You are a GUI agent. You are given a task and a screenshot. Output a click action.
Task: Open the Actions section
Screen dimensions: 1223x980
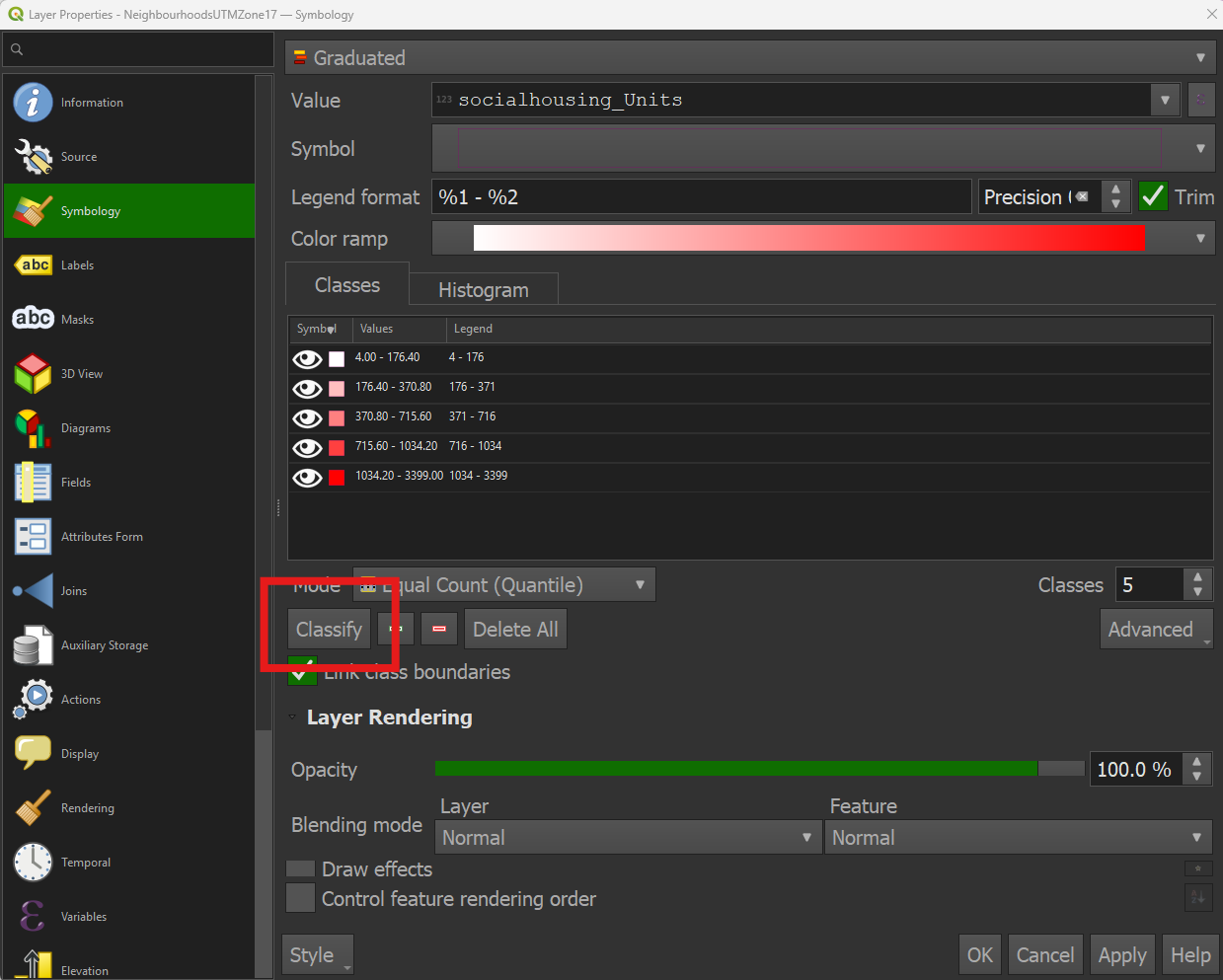[x=129, y=700]
